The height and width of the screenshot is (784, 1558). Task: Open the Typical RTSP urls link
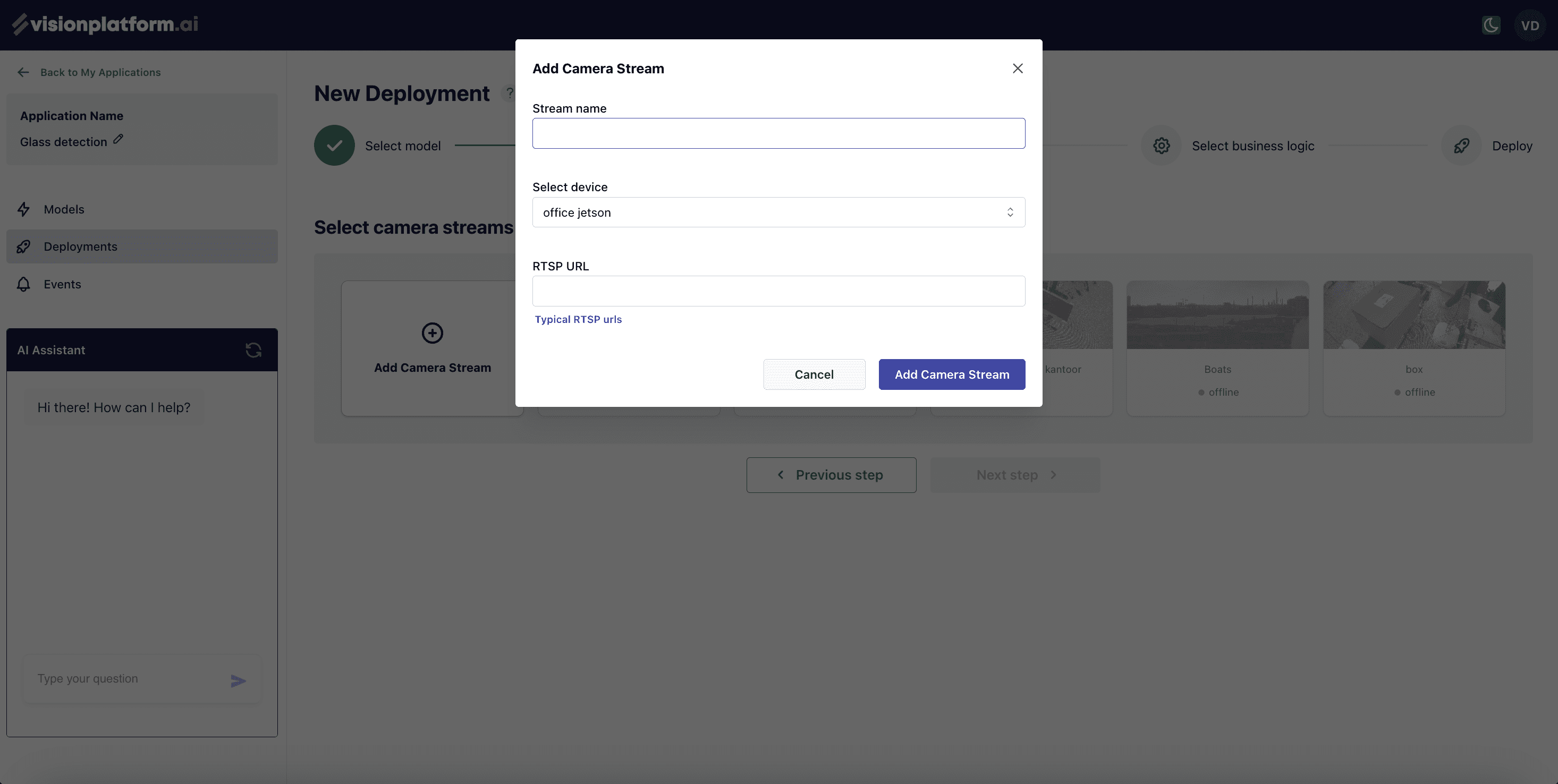pyautogui.click(x=578, y=319)
